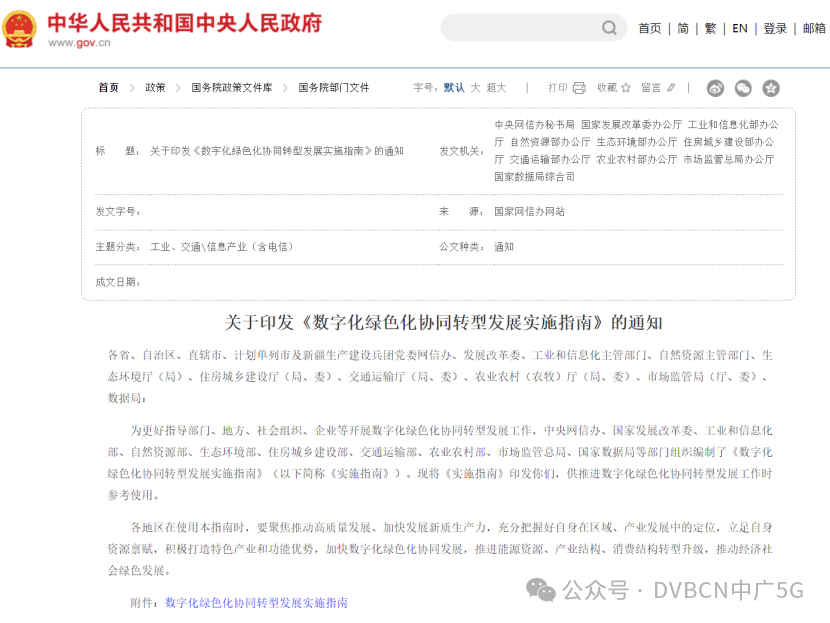Viewport: 830px width, 623px height.
Task: Switch to simplified Chinese 简
Action: 683,28
